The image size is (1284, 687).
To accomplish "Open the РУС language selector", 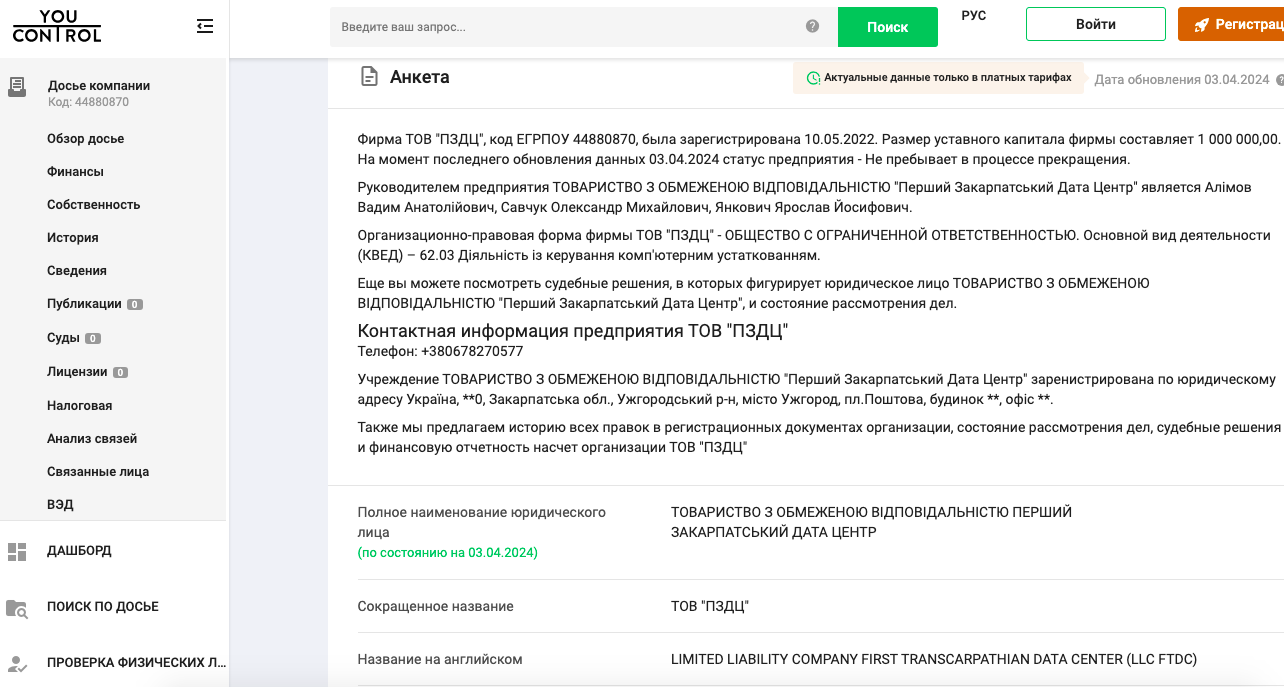I will pyautogui.click(x=974, y=16).
